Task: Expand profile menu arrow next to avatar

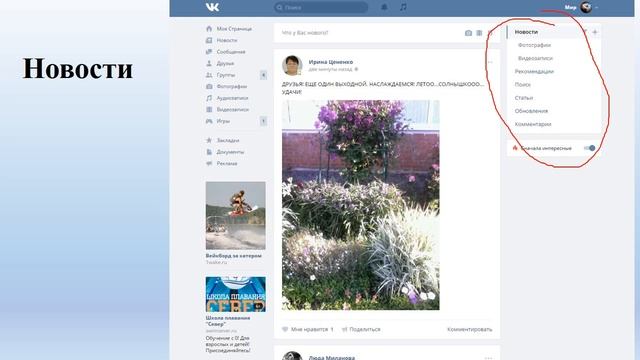Action: (596, 7)
